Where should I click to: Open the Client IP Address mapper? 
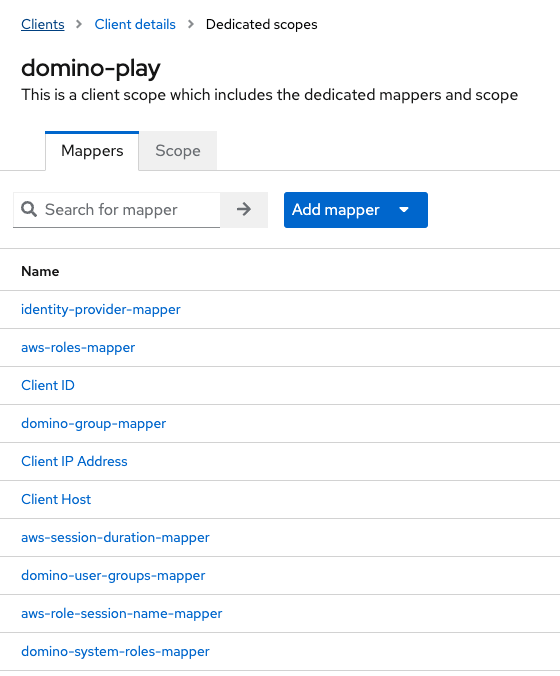click(74, 461)
